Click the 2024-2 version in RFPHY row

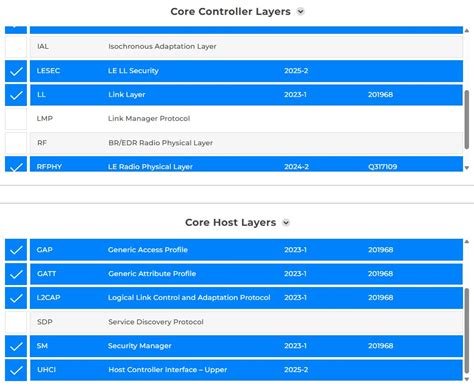point(296,167)
